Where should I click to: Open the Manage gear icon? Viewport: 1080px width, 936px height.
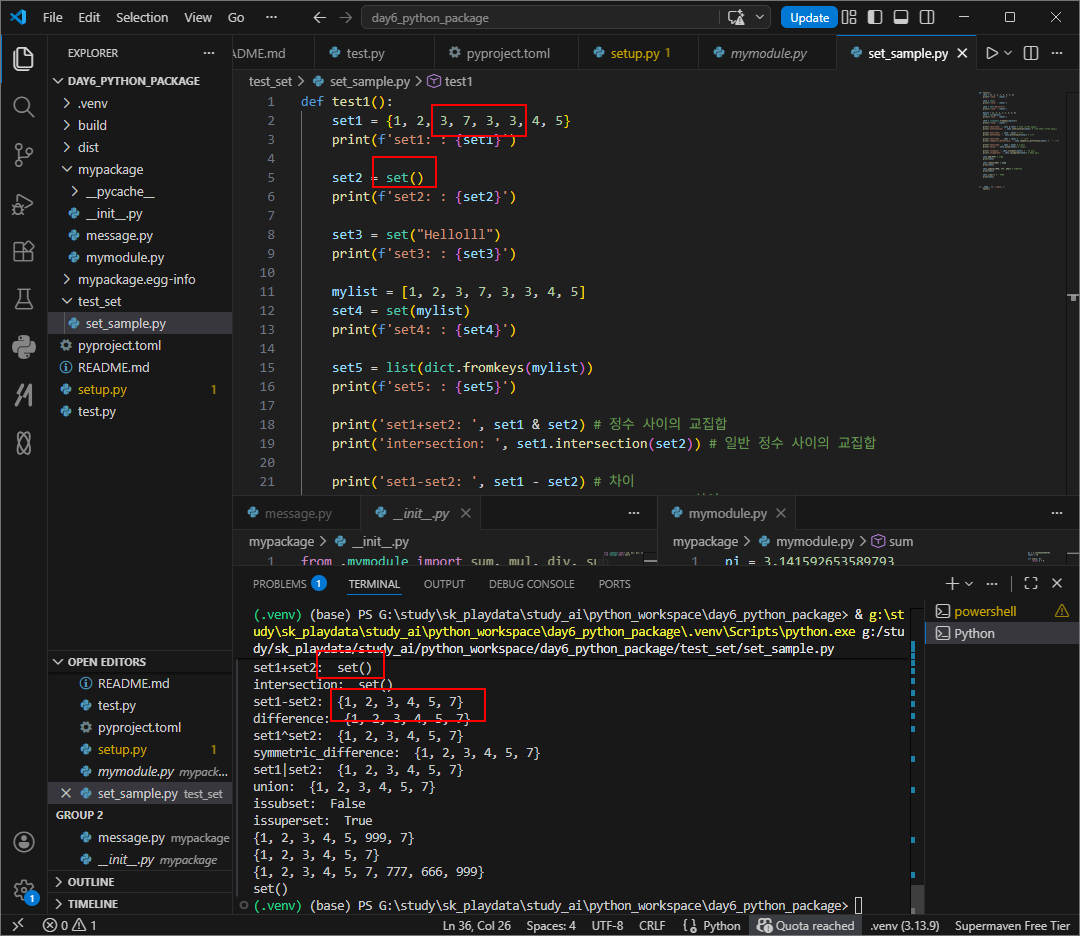(23, 890)
